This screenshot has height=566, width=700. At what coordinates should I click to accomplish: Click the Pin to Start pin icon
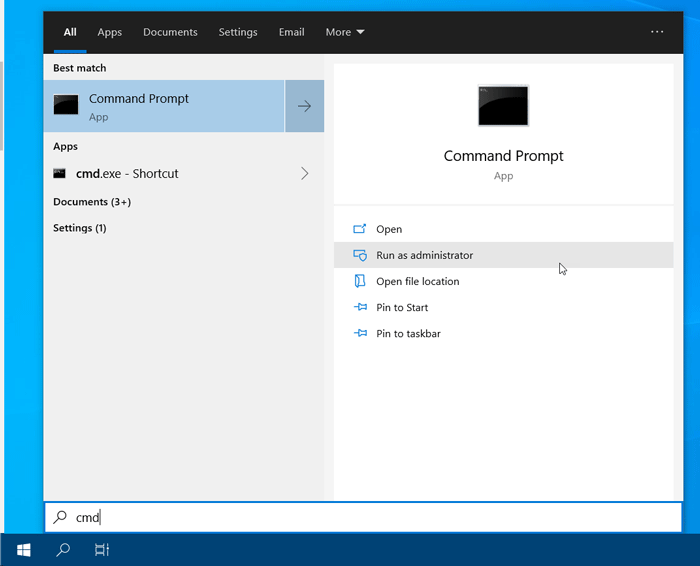click(x=360, y=307)
